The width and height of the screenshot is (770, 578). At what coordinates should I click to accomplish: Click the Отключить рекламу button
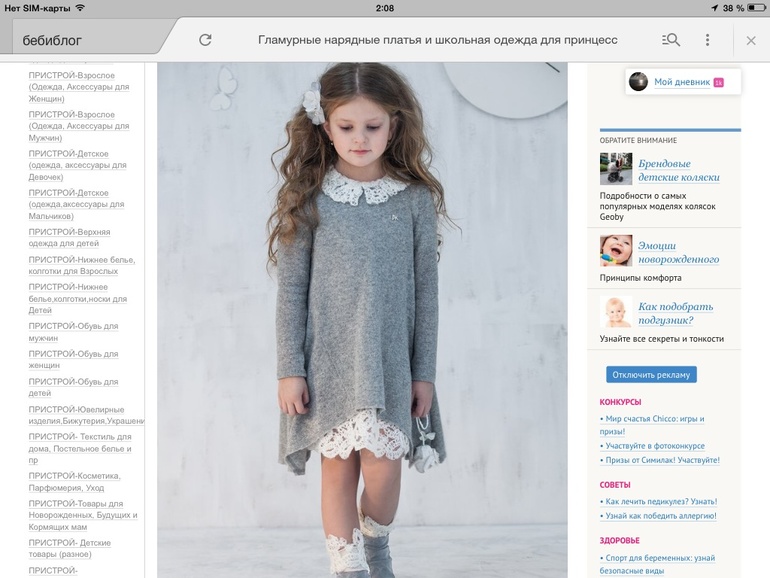click(651, 375)
